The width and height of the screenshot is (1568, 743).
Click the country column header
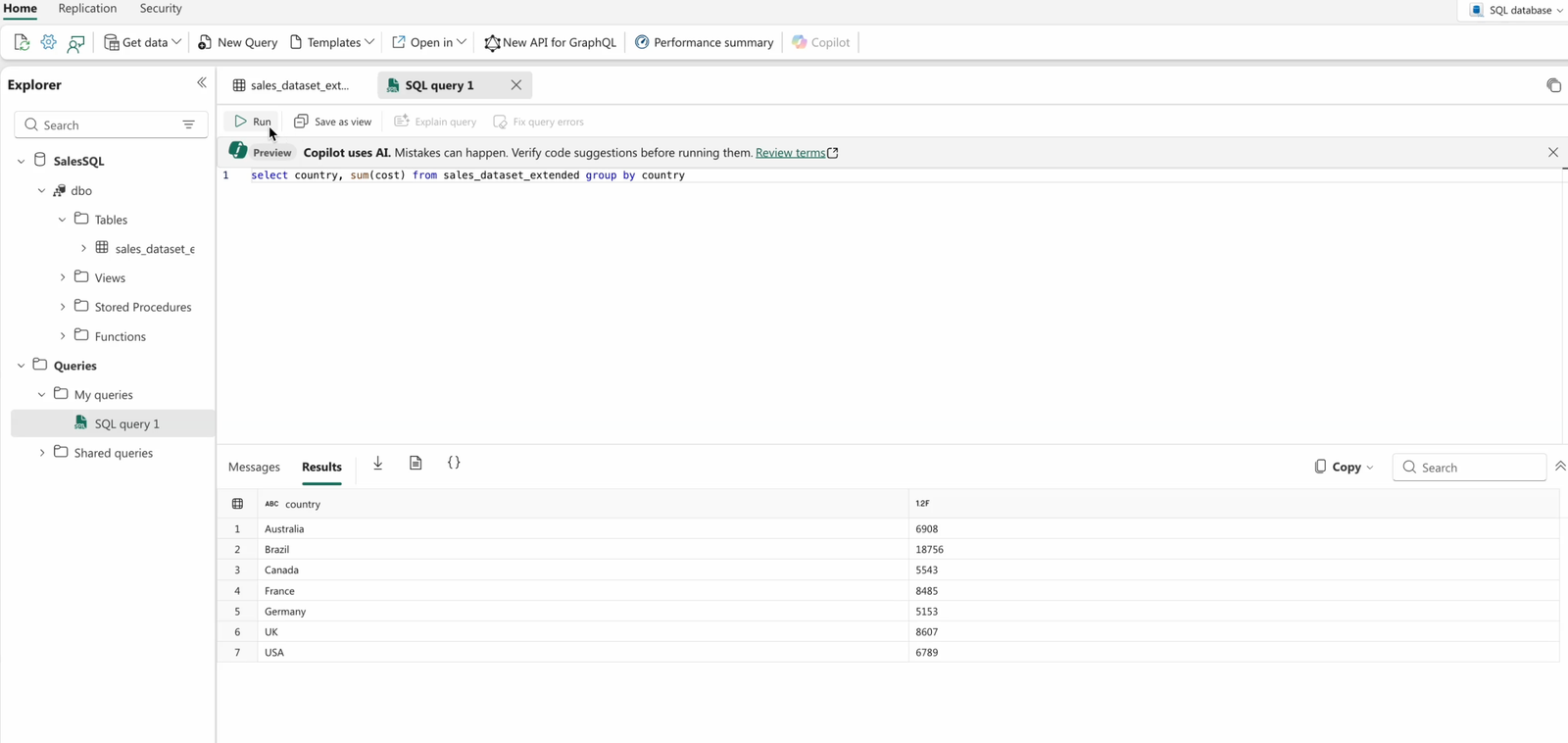coord(583,504)
